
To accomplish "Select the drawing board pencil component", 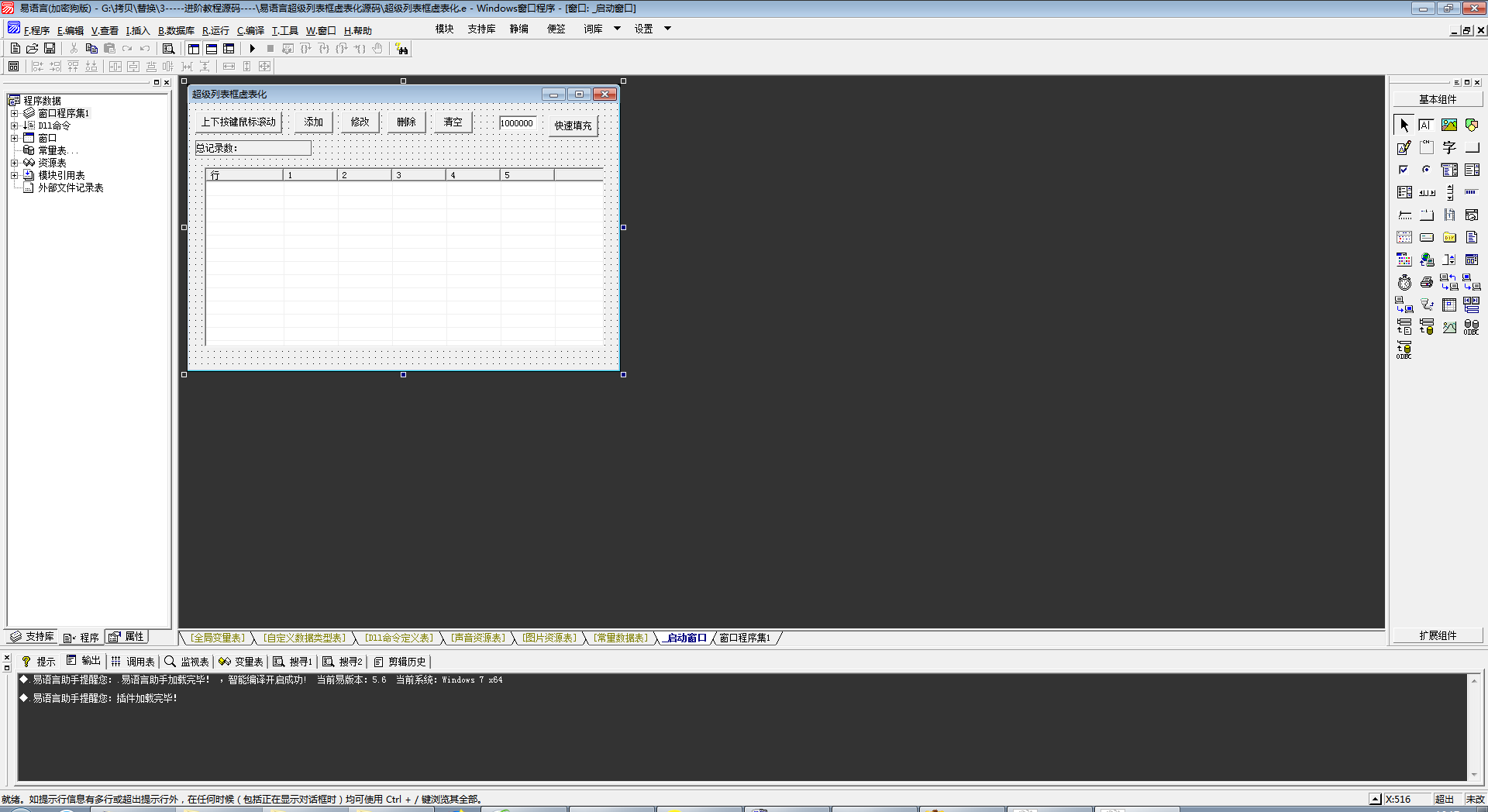I will 1404,147.
